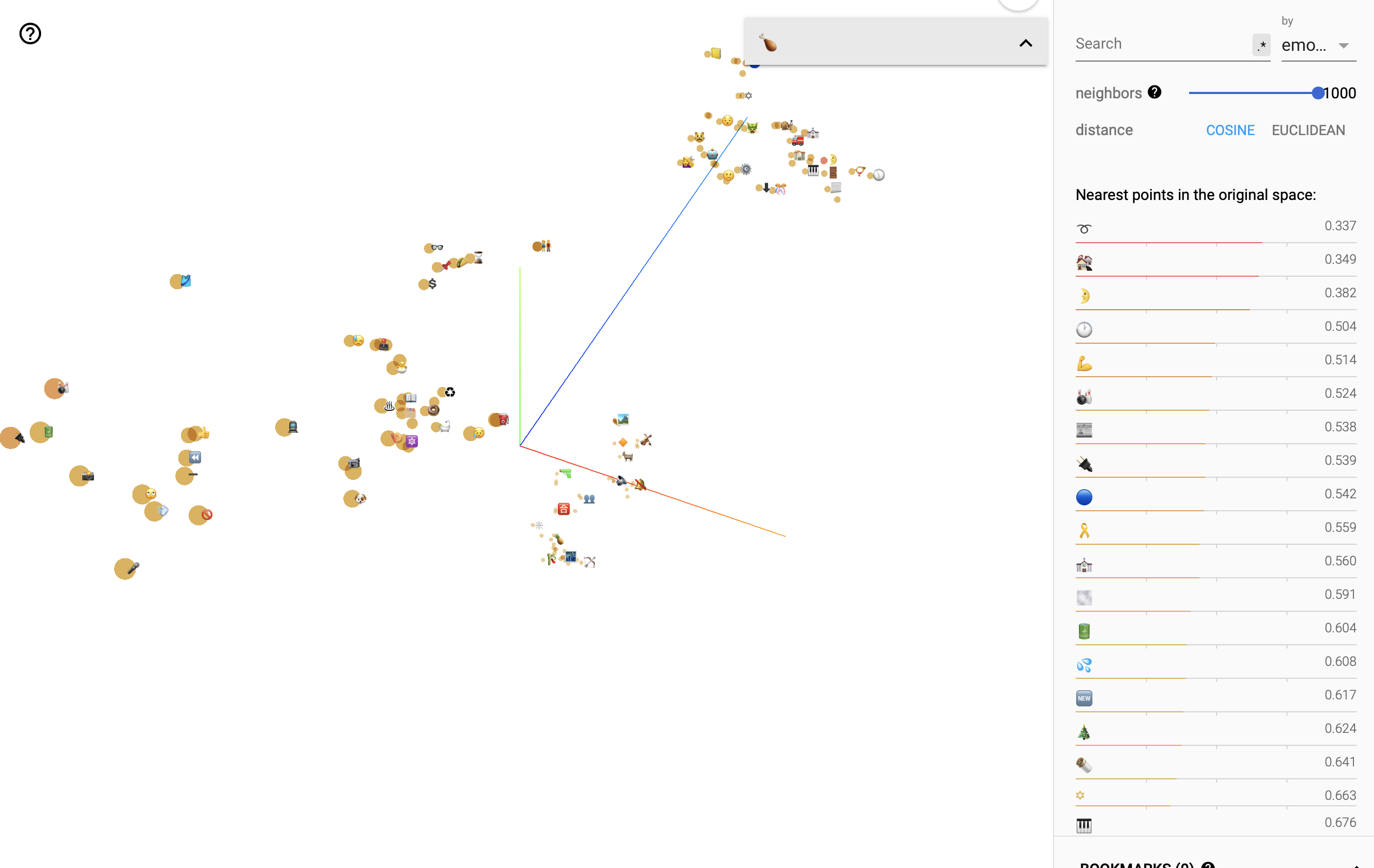Select the flexed biceps neighbor entry
The image size is (1374, 868).
pyautogui.click(x=1084, y=364)
